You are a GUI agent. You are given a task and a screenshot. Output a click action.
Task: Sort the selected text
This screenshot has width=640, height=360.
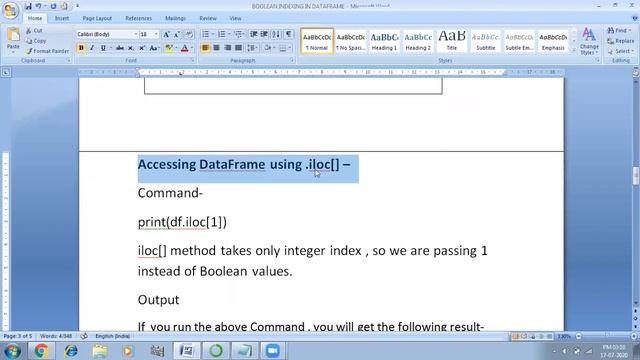coord(276,34)
